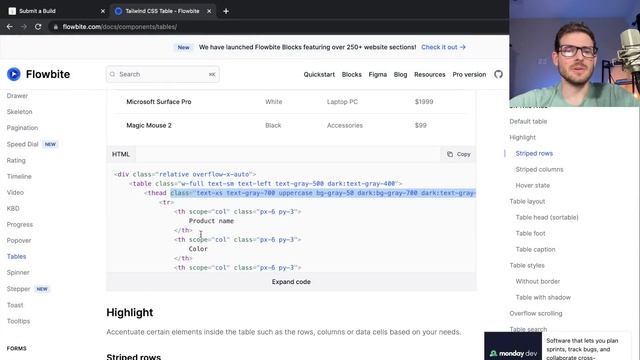Click the monday dev advertisement
Viewport: 640px width, 360px height.
point(558,346)
